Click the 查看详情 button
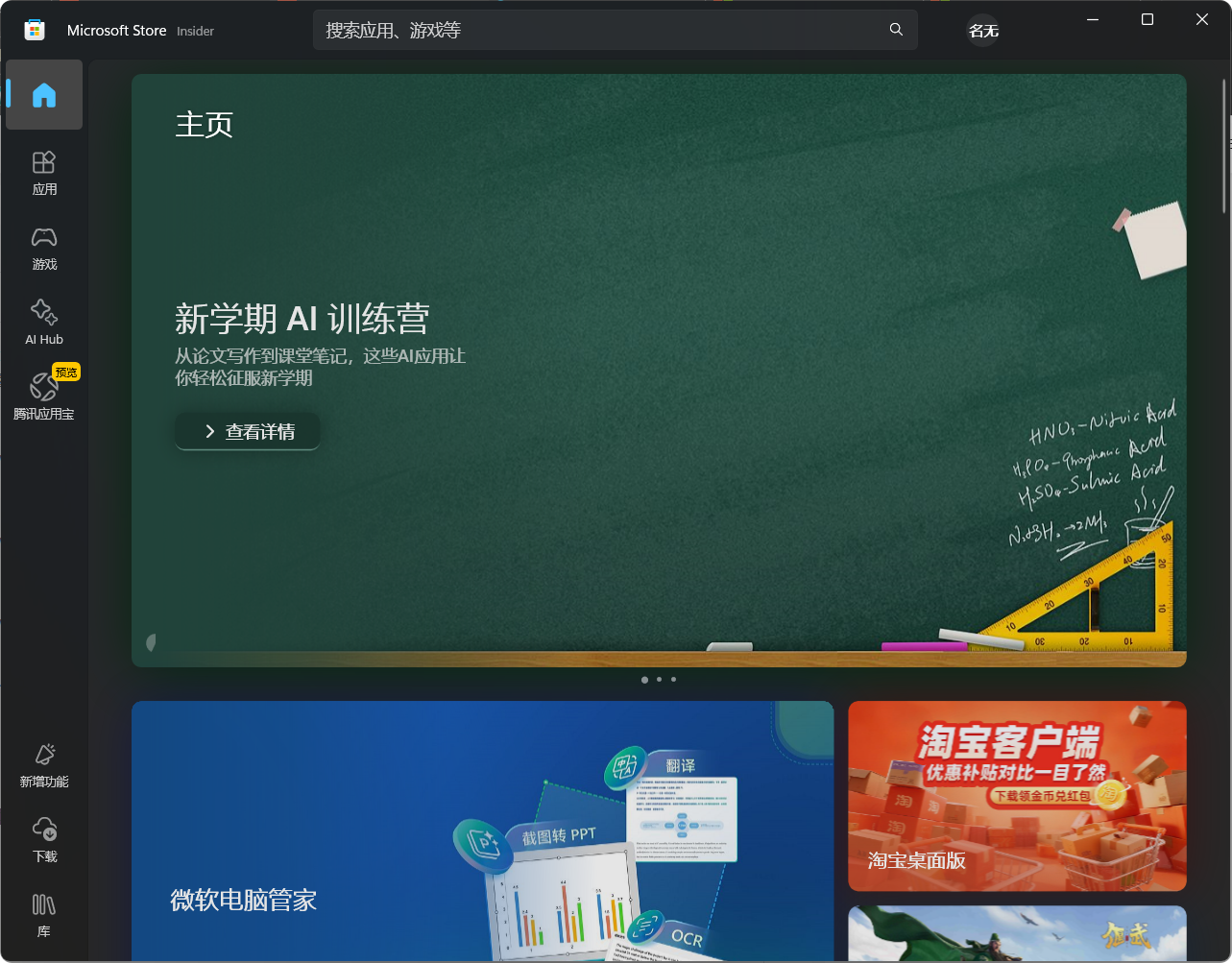Viewport: 1232px width, 963px height. coord(248,431)
